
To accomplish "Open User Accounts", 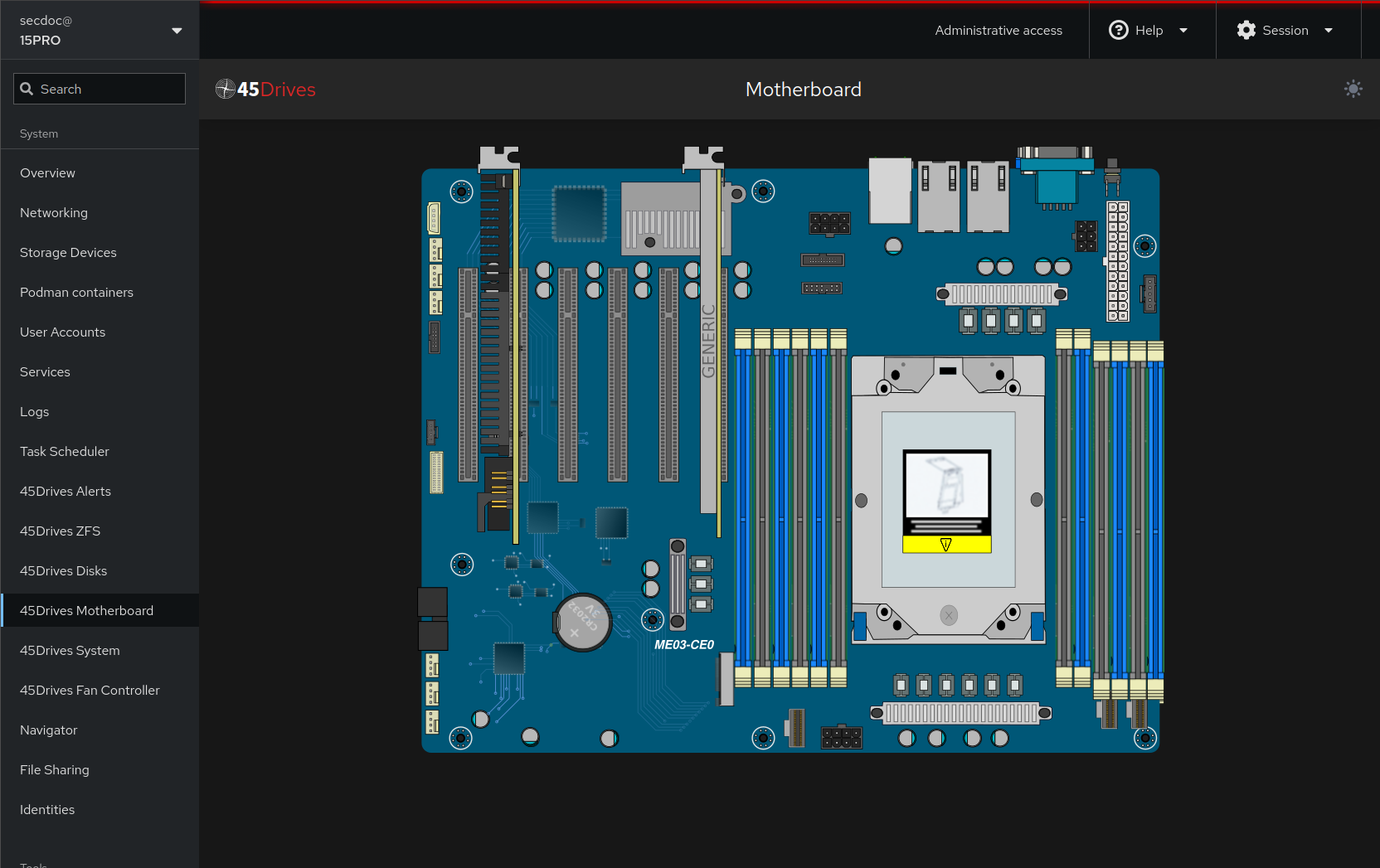I will 100,332.
